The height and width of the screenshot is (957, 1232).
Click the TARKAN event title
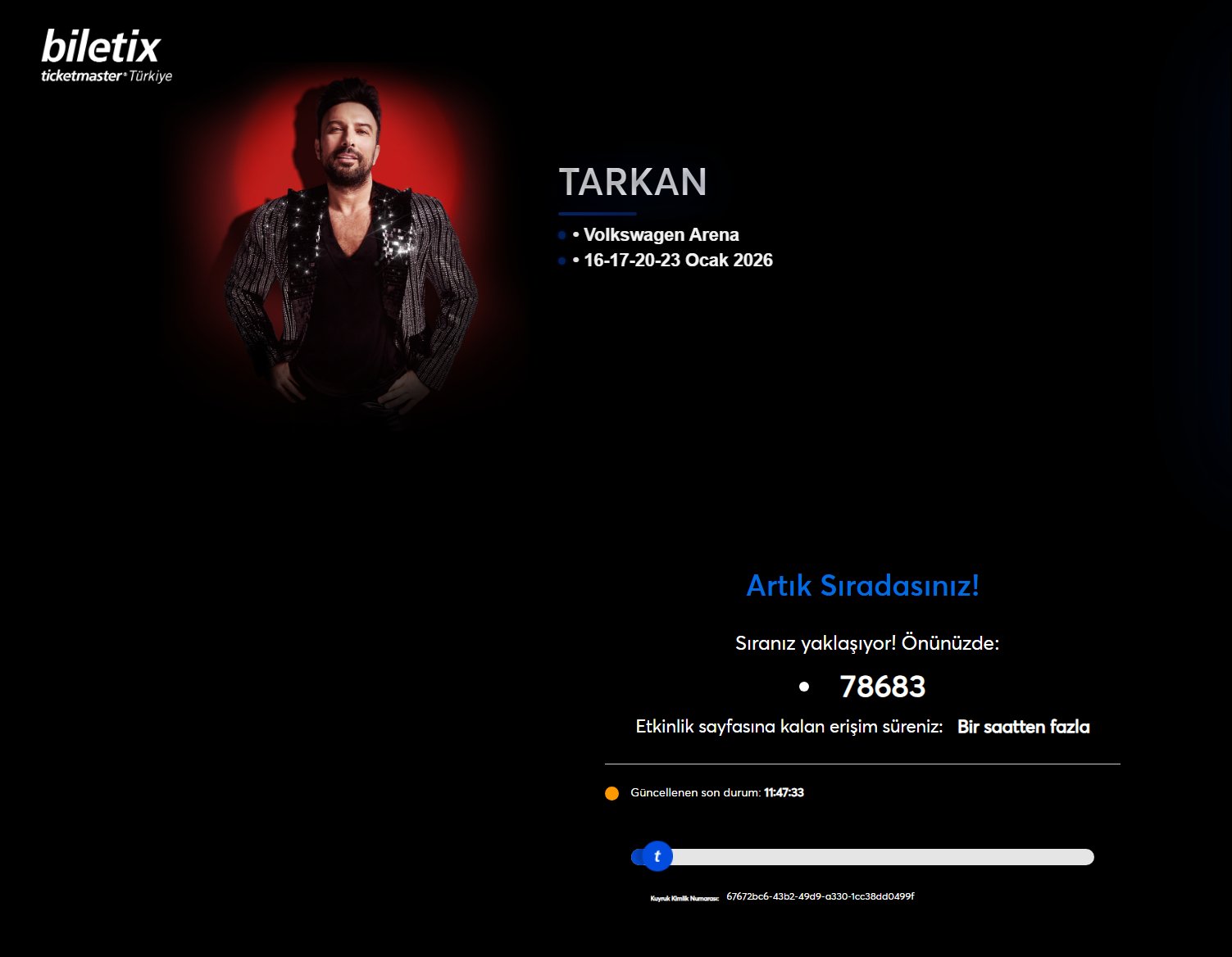coord(633,182)
